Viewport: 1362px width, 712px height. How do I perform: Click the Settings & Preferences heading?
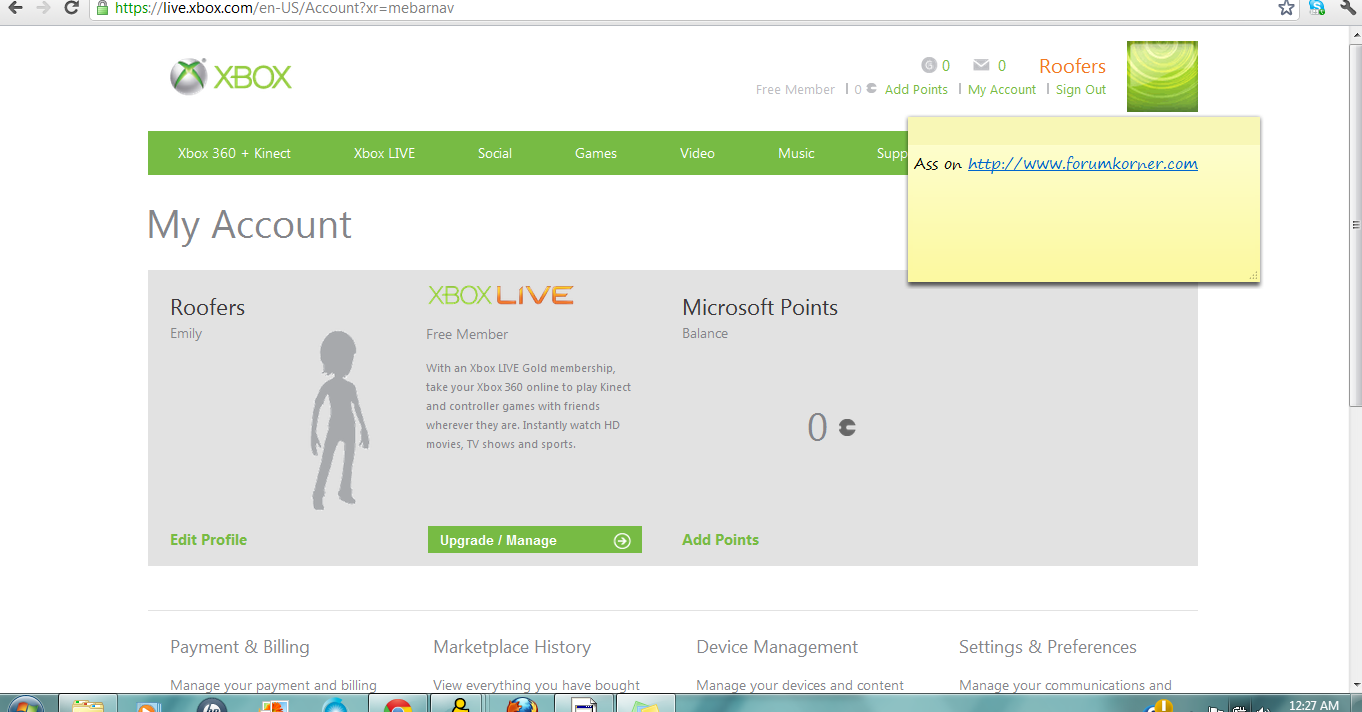click(x=1047, y=647)
